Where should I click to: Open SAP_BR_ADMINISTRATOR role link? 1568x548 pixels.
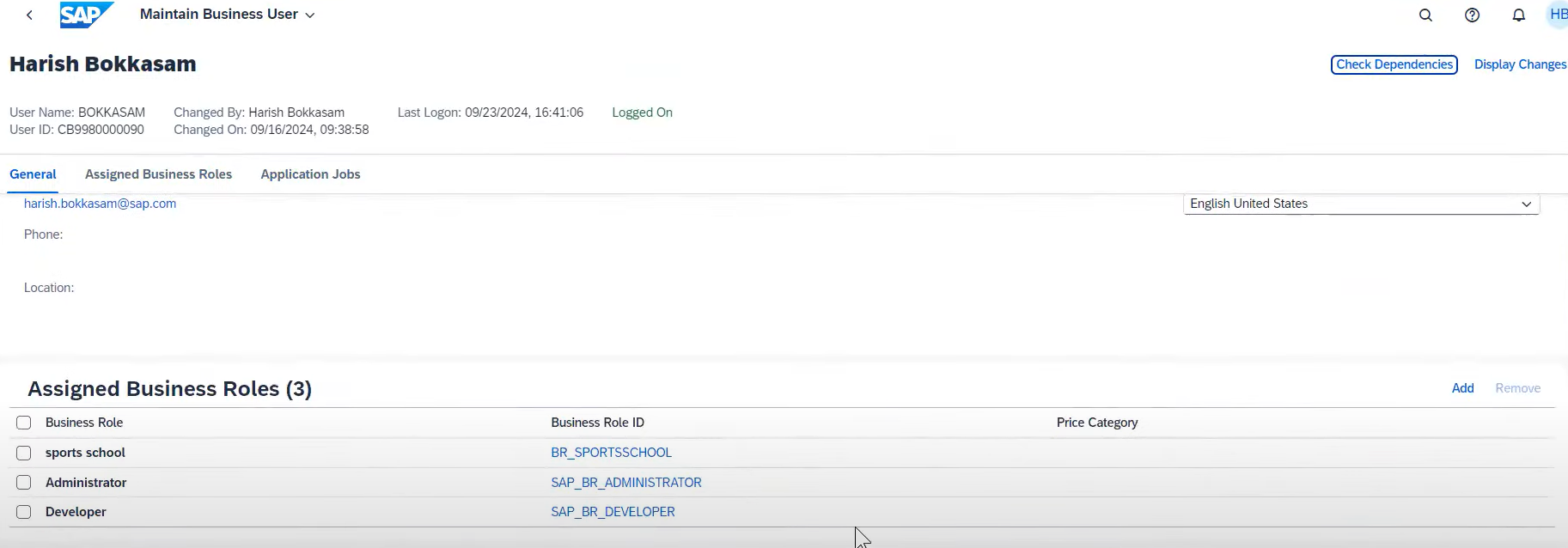(626, 483)
